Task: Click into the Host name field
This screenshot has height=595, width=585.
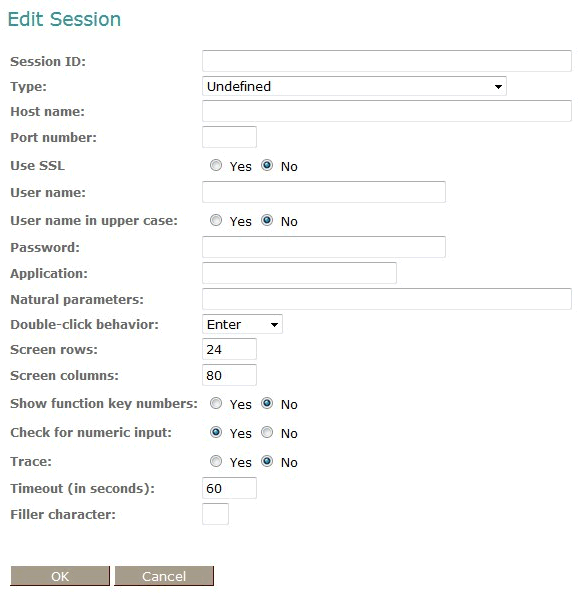Action: point(387,111)
